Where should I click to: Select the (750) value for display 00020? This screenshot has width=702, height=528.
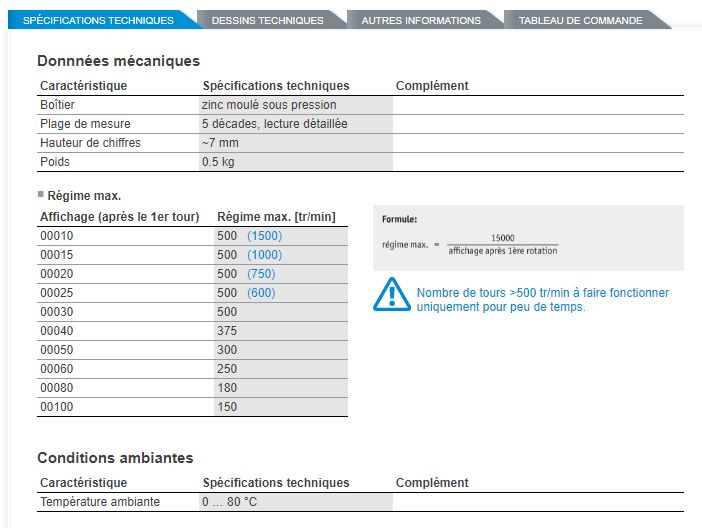point(261,274)
